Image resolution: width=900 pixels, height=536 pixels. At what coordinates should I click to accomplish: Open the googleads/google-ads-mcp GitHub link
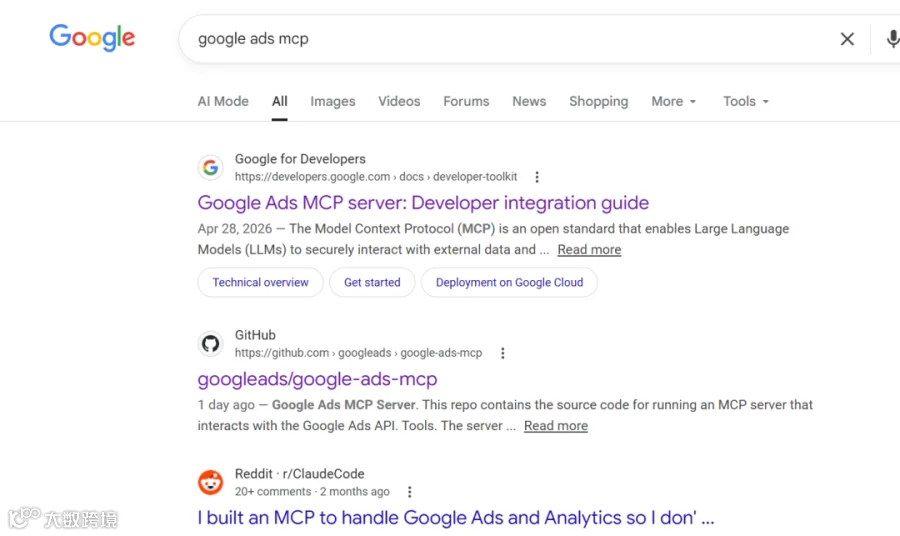coord(317,379)
